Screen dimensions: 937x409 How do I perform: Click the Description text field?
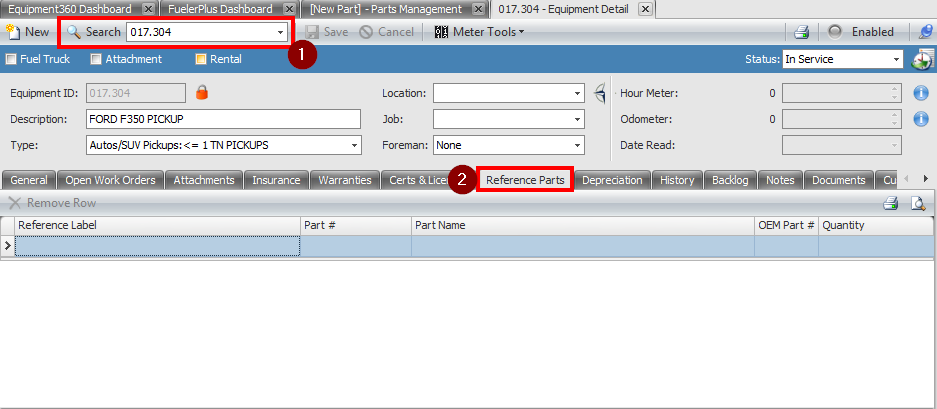coord(222,119)
